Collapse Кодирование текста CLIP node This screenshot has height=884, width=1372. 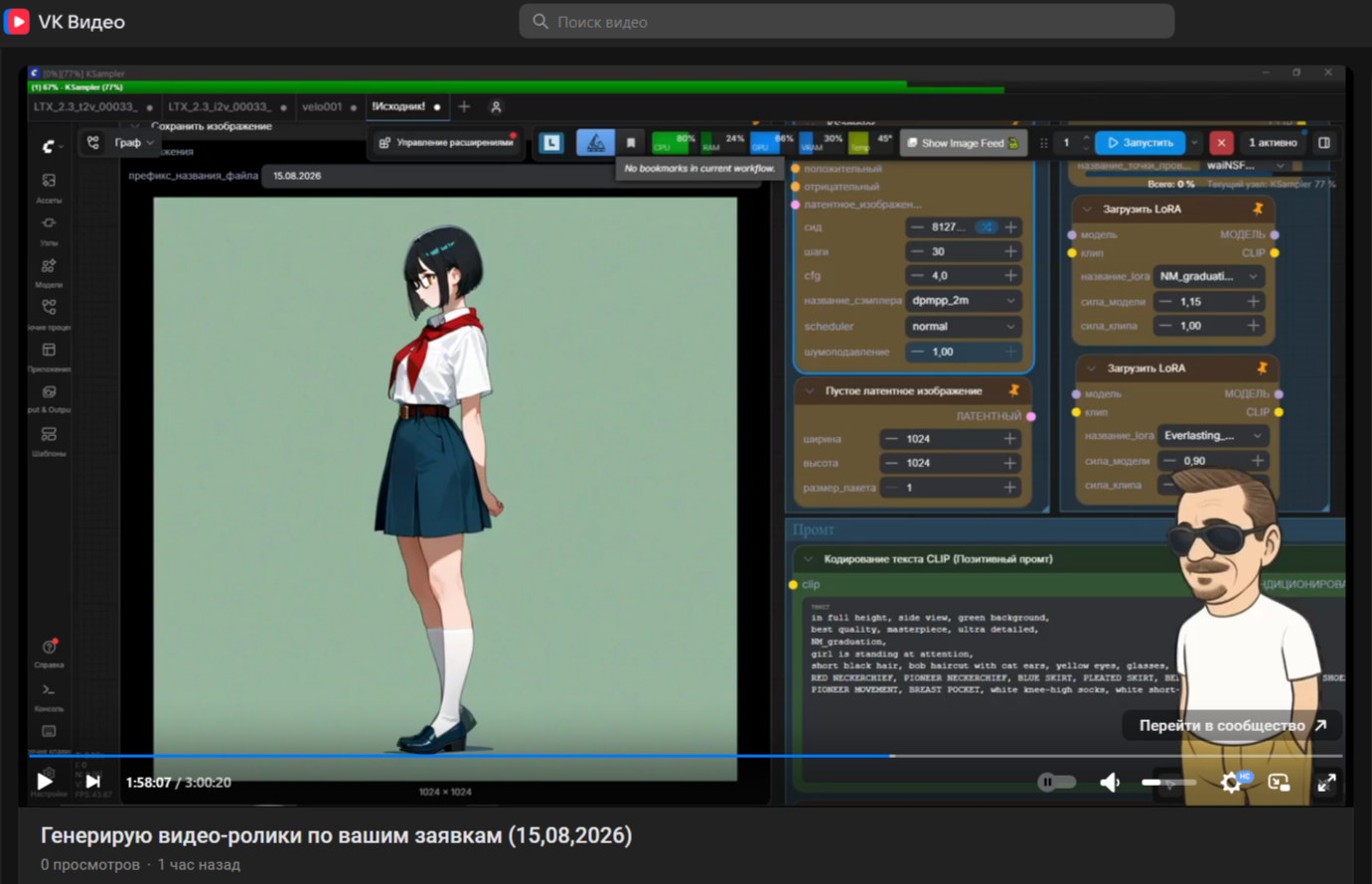[x=809, y=559]
